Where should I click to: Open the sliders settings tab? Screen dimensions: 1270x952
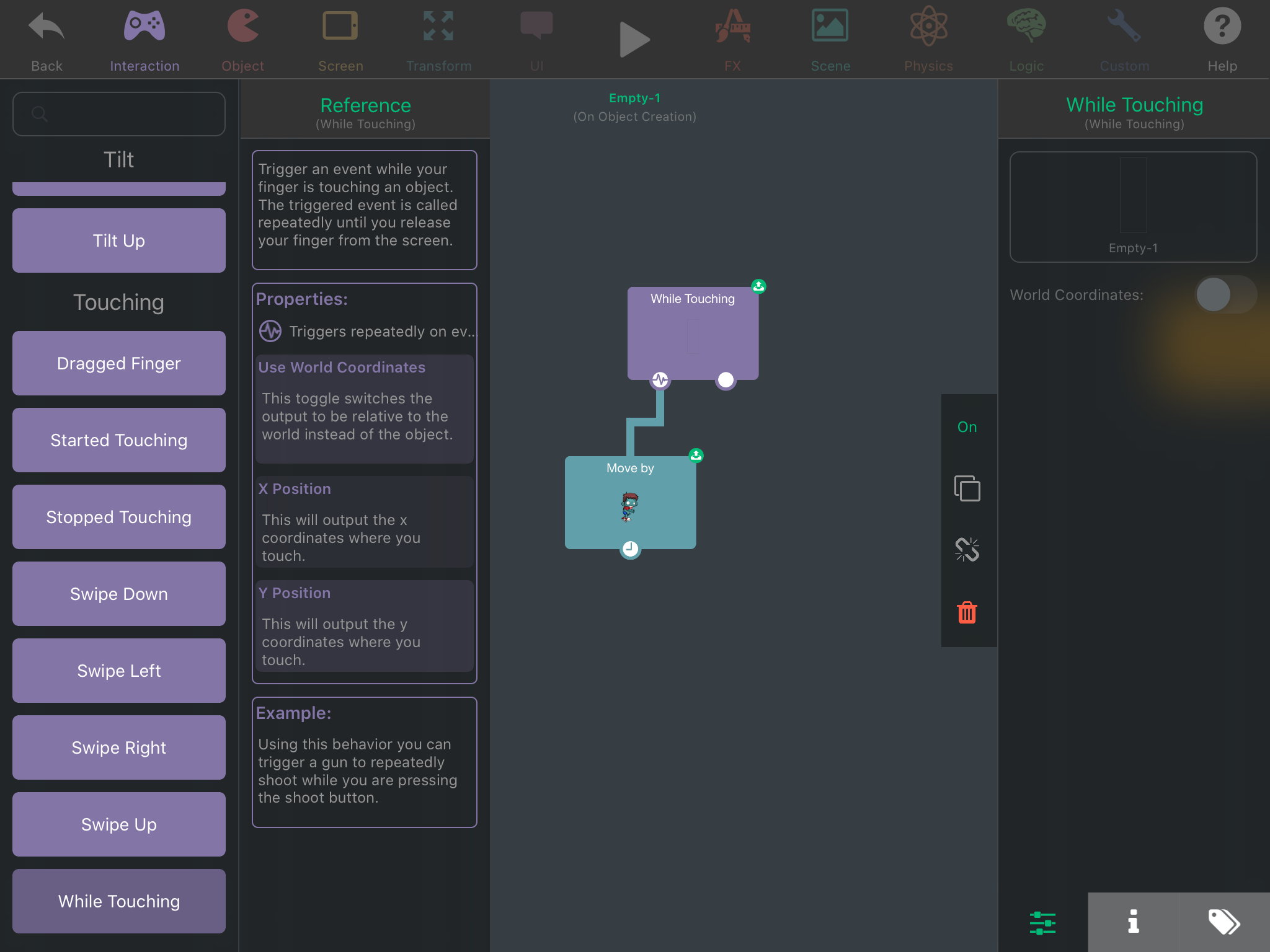[1042, 922]
